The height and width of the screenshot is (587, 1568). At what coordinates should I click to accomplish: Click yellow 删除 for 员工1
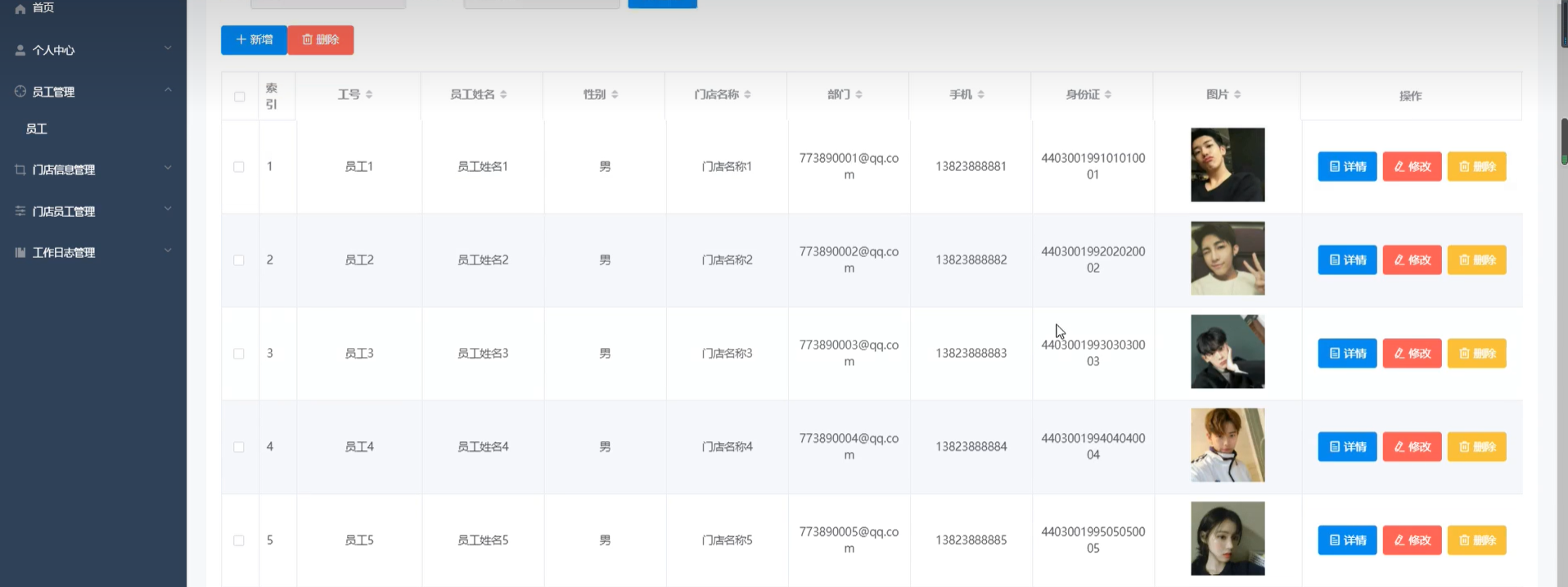(1477, 166)
